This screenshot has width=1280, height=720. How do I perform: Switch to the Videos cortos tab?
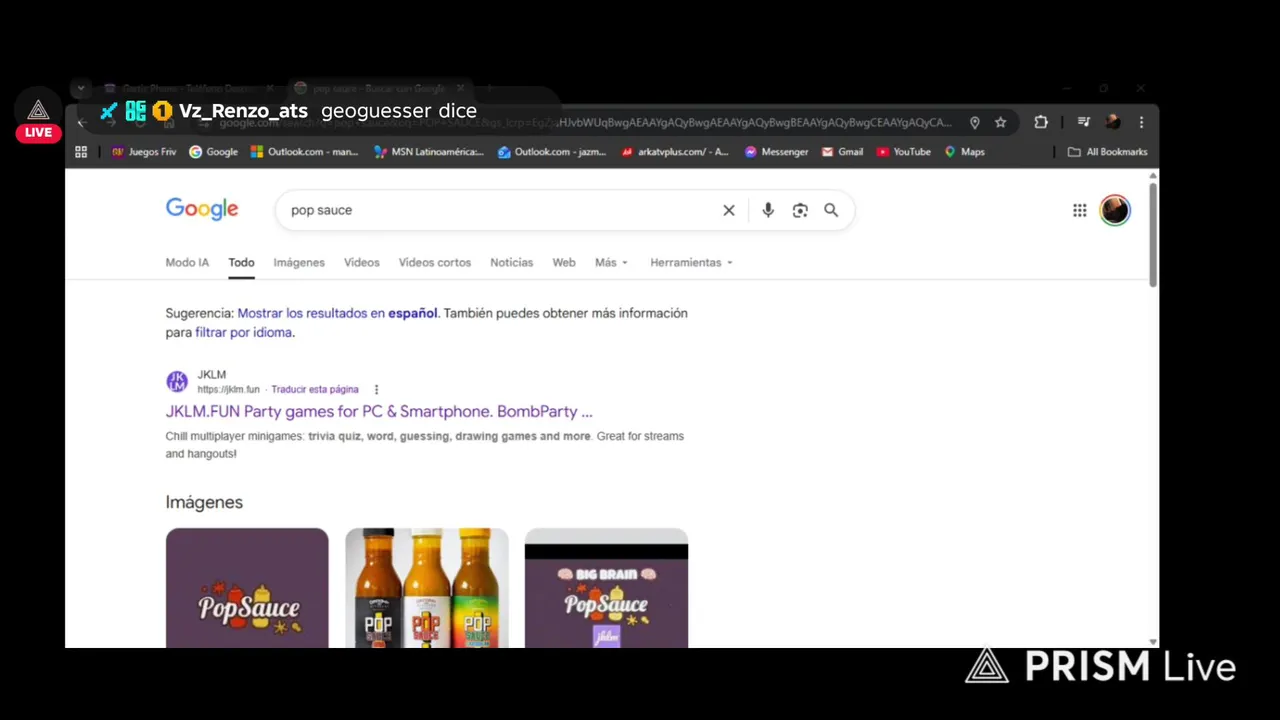(x=435, y=262)
